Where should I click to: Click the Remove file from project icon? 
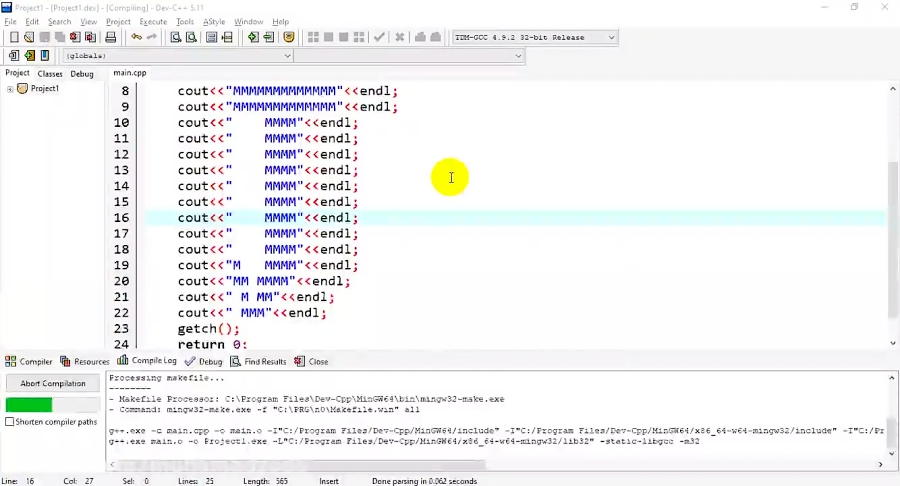pyautogui.click(x=269, y=37)
